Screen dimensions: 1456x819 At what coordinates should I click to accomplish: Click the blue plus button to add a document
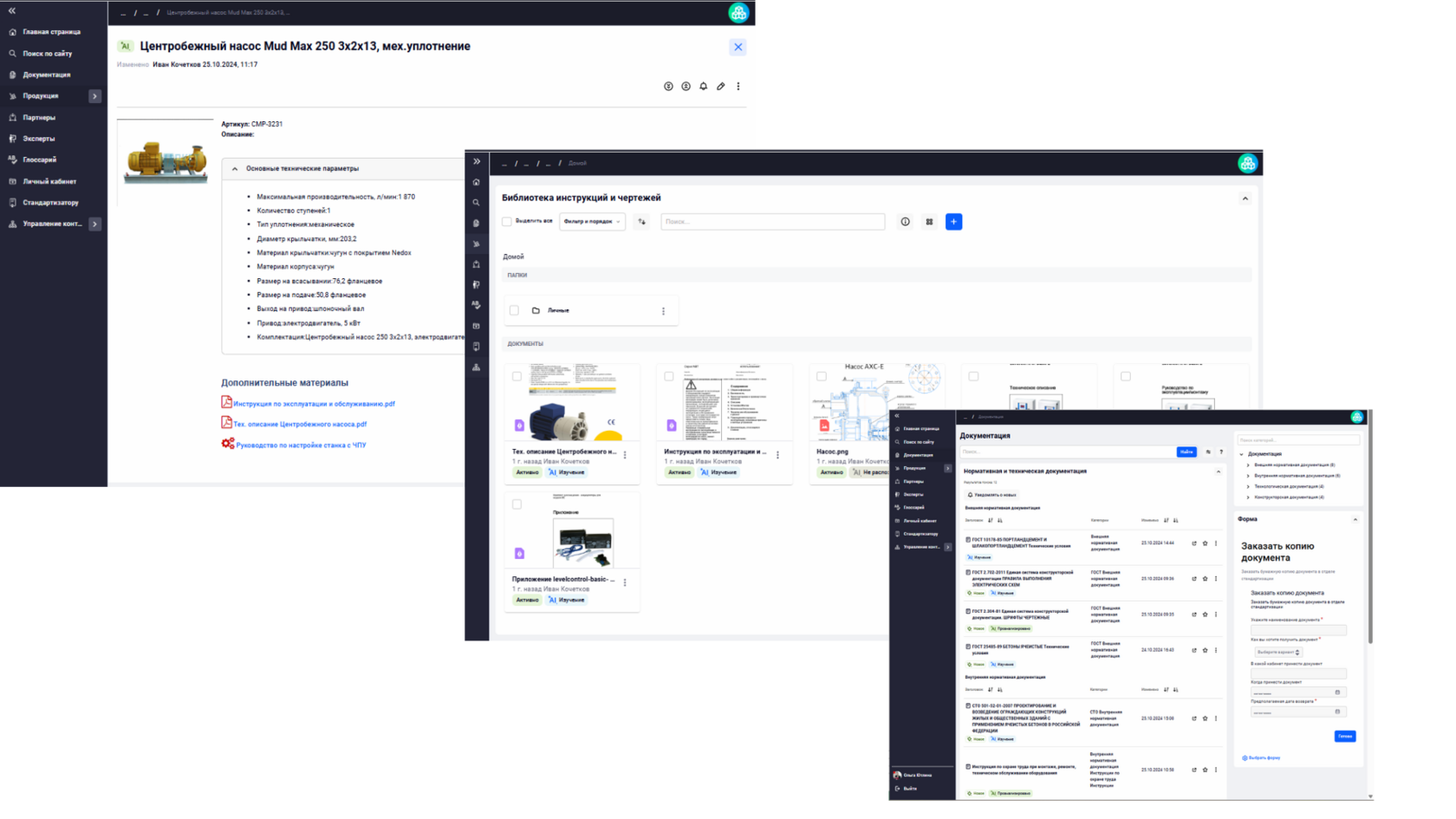tap(953, 222)
